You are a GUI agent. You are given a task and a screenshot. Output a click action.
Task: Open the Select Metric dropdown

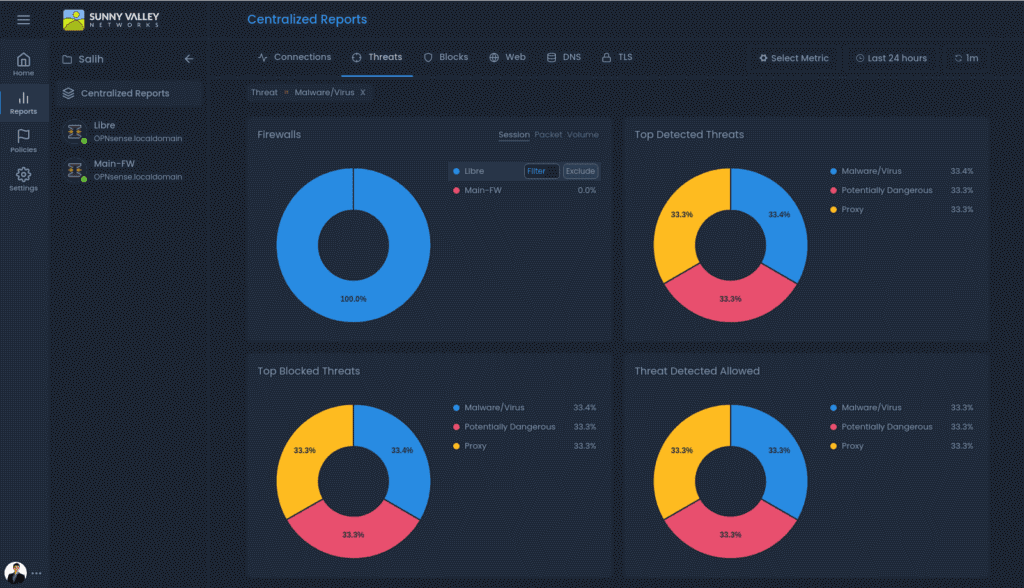793,58
